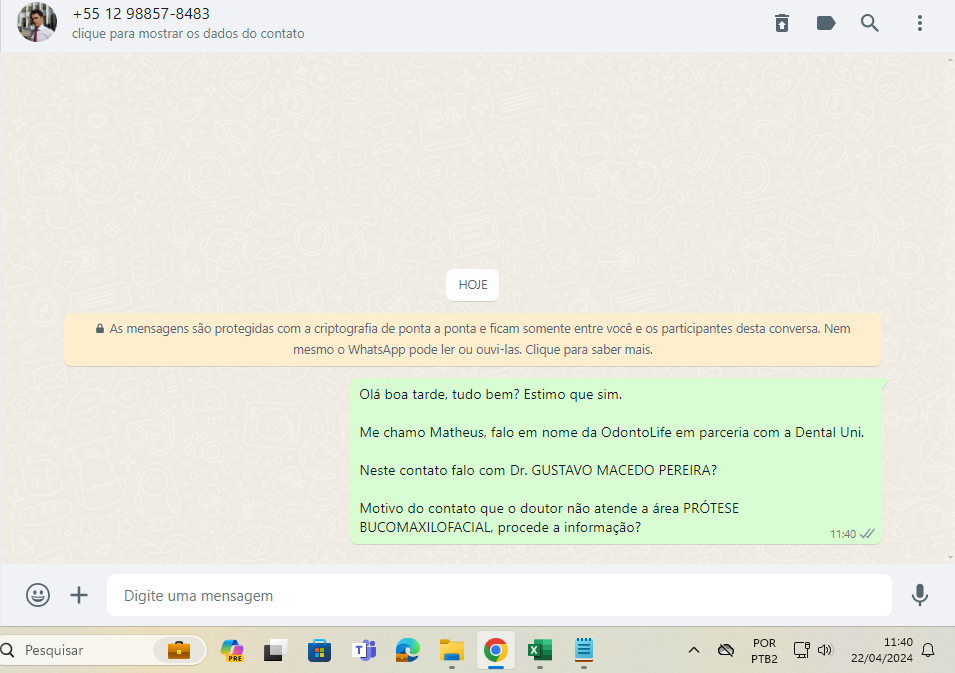The height and width of the screenshot is (673, 955).
Task: Launch Microsoft Store from taskbar
Action: (319, 650)
